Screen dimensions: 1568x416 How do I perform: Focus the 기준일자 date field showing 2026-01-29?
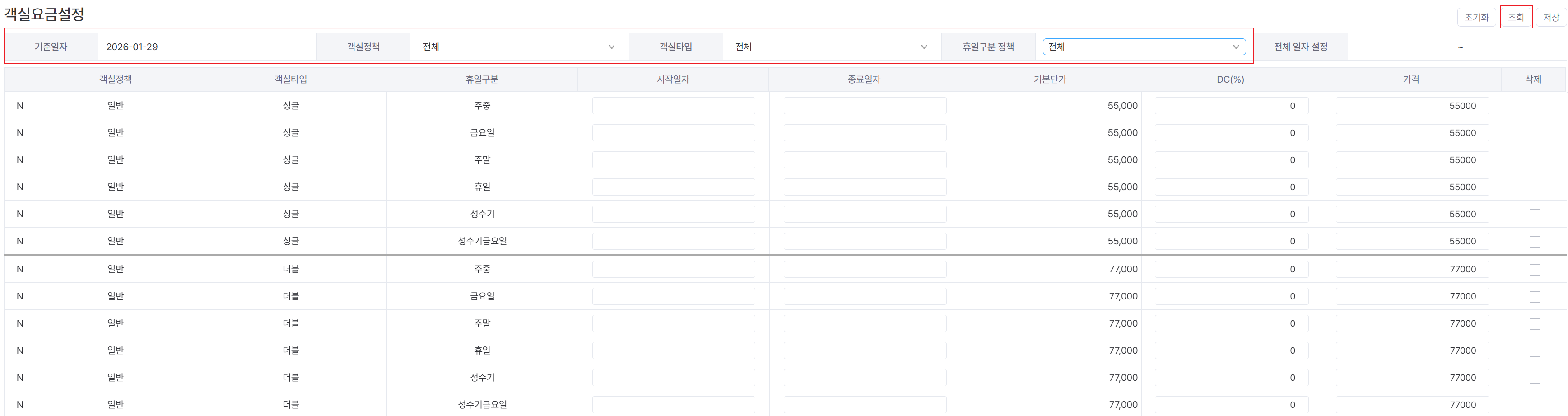(206, 47)
